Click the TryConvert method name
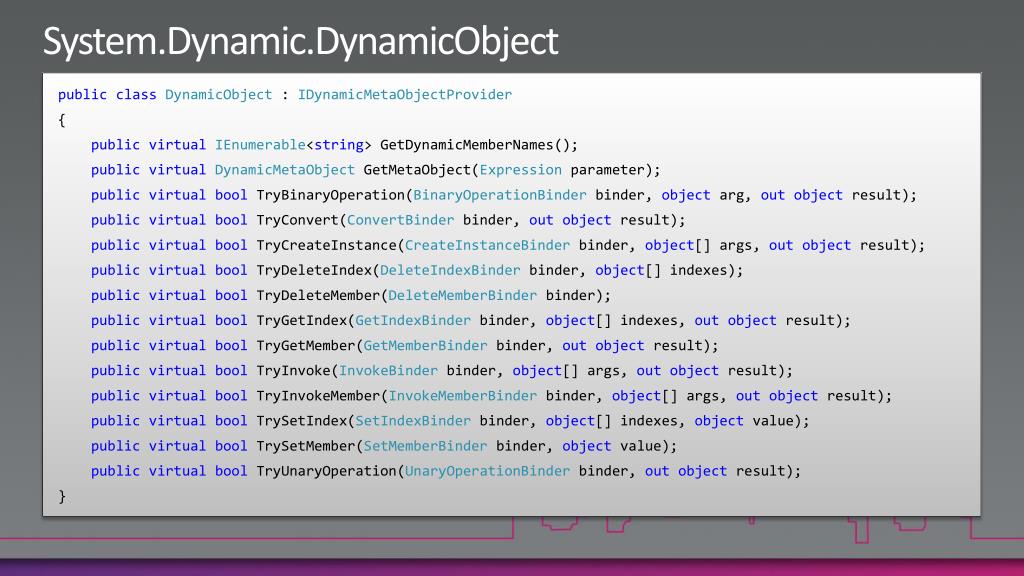The image size is (1024, 576). (x=297, y=220)
